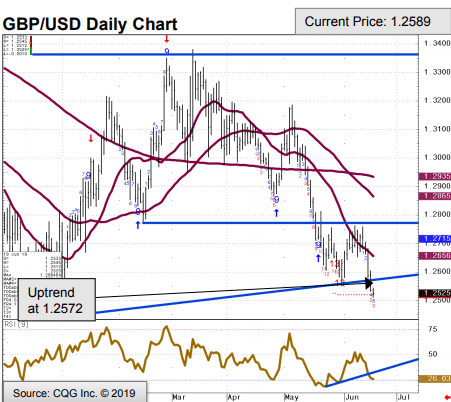Click the Apr month label on the time axis
Image resolution: width=451 pixels, height=402 pixels.
click(x=234, y=397)
